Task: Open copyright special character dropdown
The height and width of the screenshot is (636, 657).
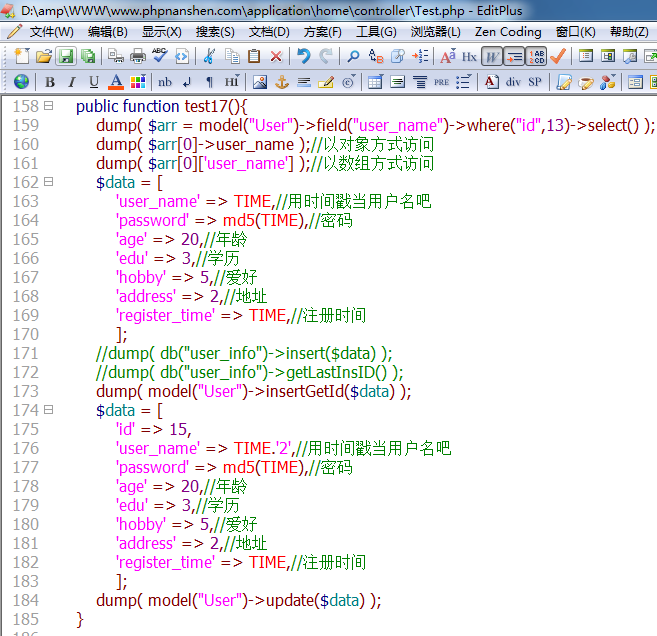Action: coord(348,82)
